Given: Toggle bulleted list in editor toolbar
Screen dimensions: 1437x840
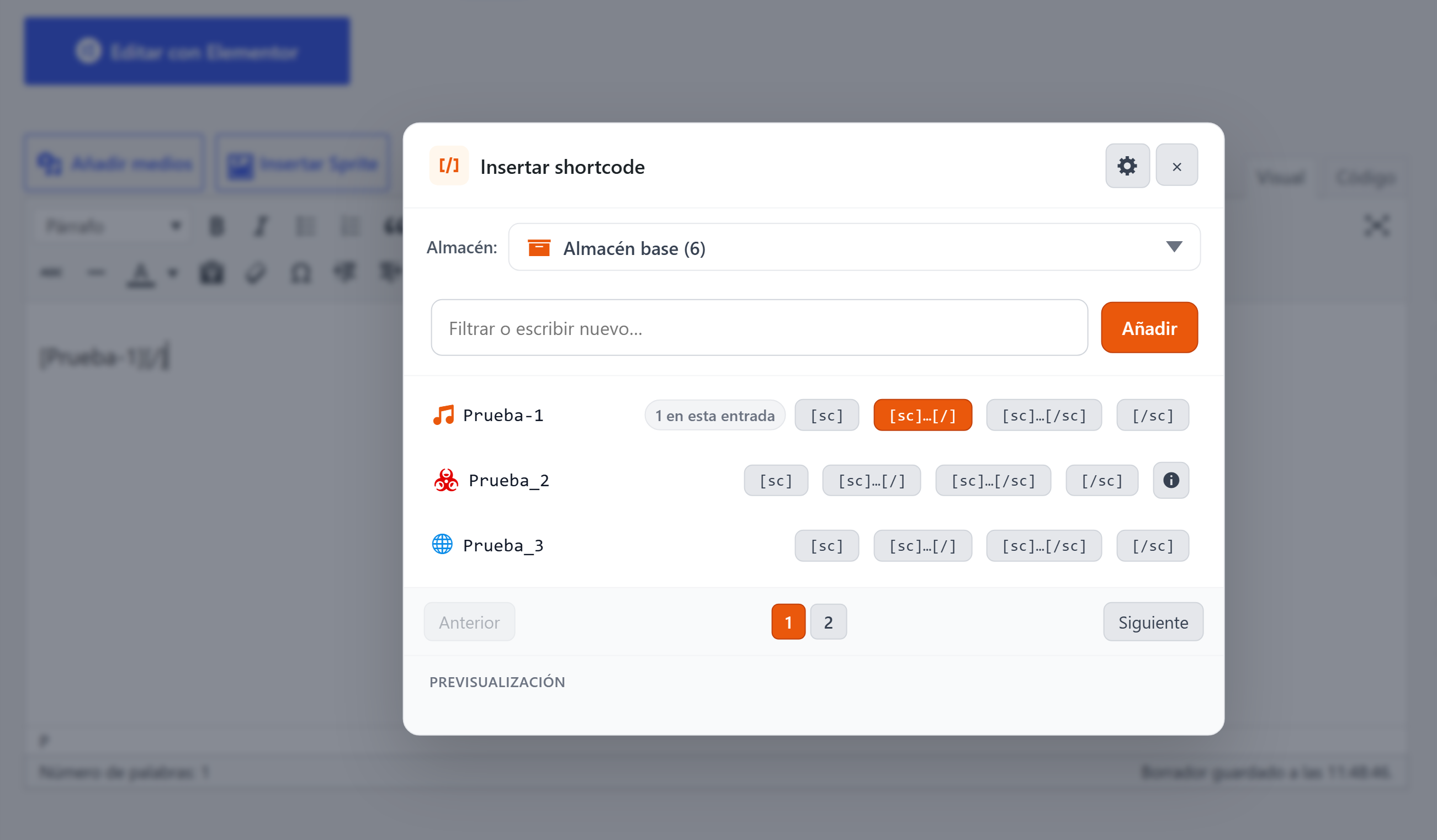Looking at the screenshot, I should (305, 226).
